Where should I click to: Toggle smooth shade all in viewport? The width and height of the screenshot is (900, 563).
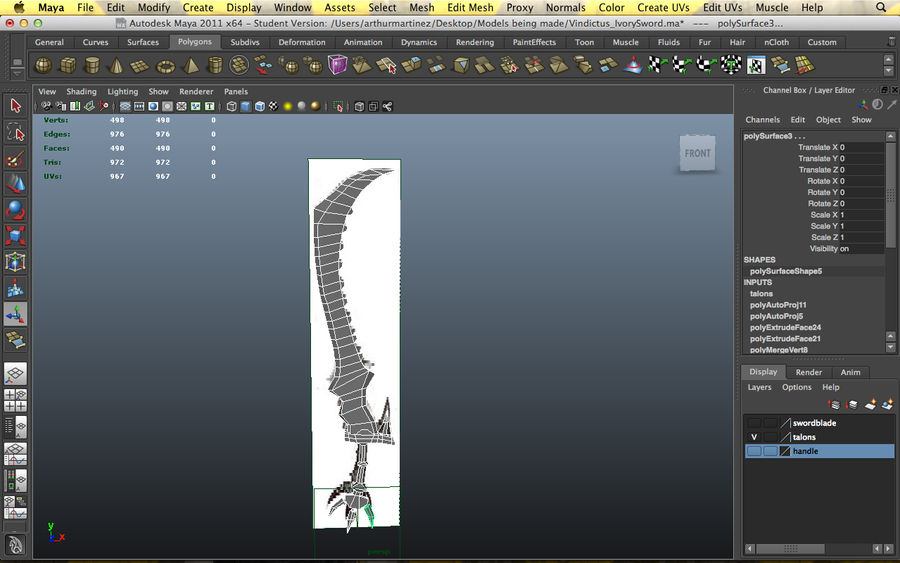246,106
